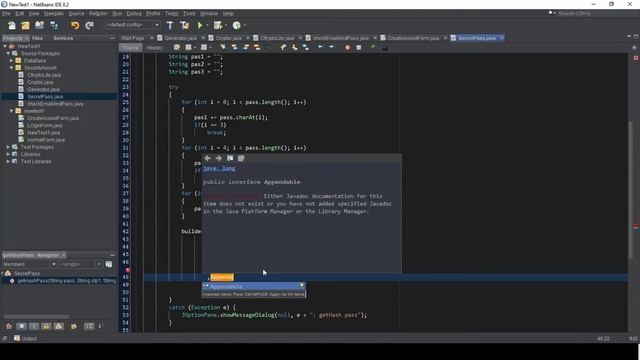Click the Profile Project toolbar icon

pyautogui.click(x=236, y=25)
